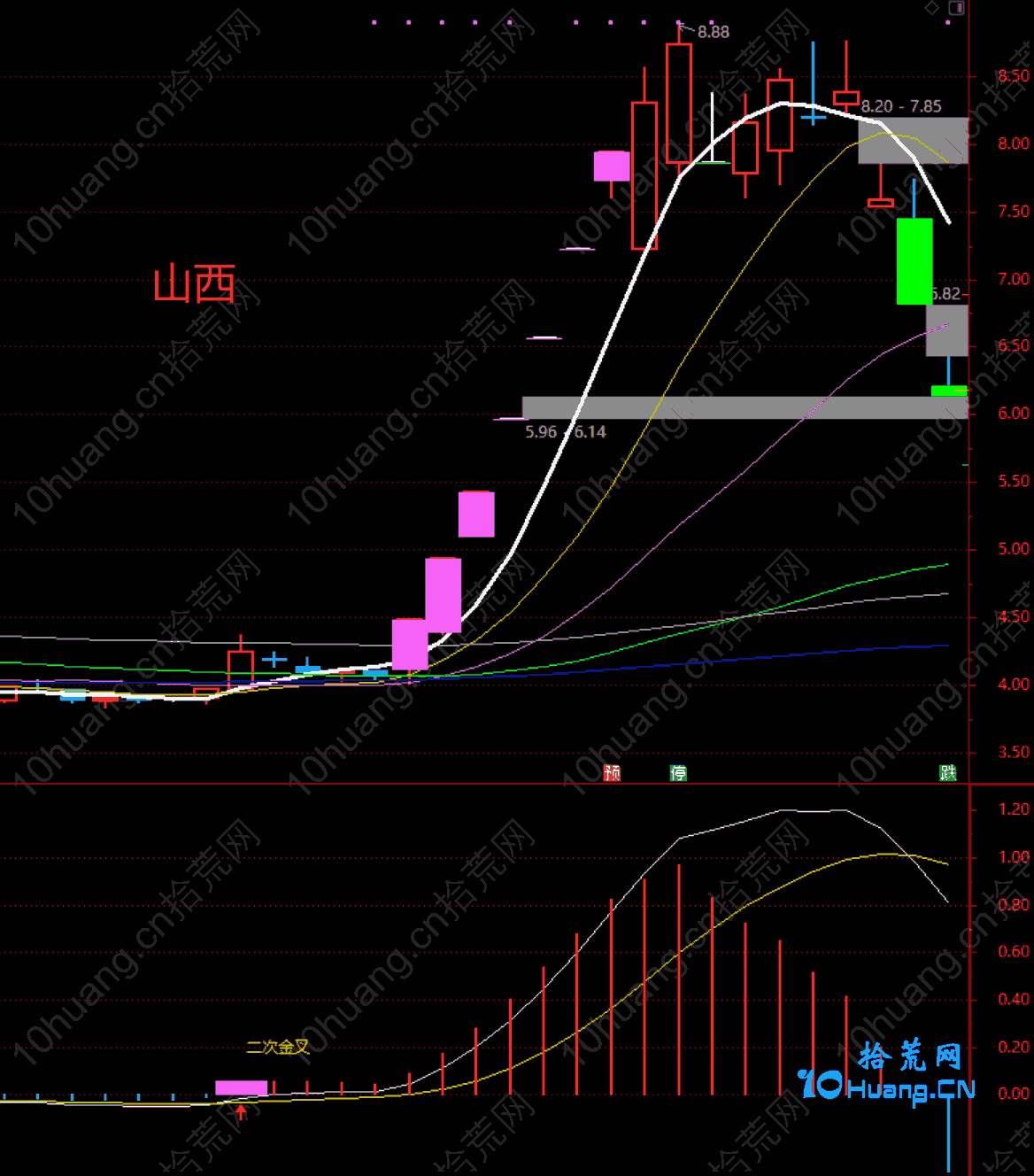Select the long gray 5.96-6.14 gap zone
This screenshot has height=1176, width=1034.
coord(745,407)
